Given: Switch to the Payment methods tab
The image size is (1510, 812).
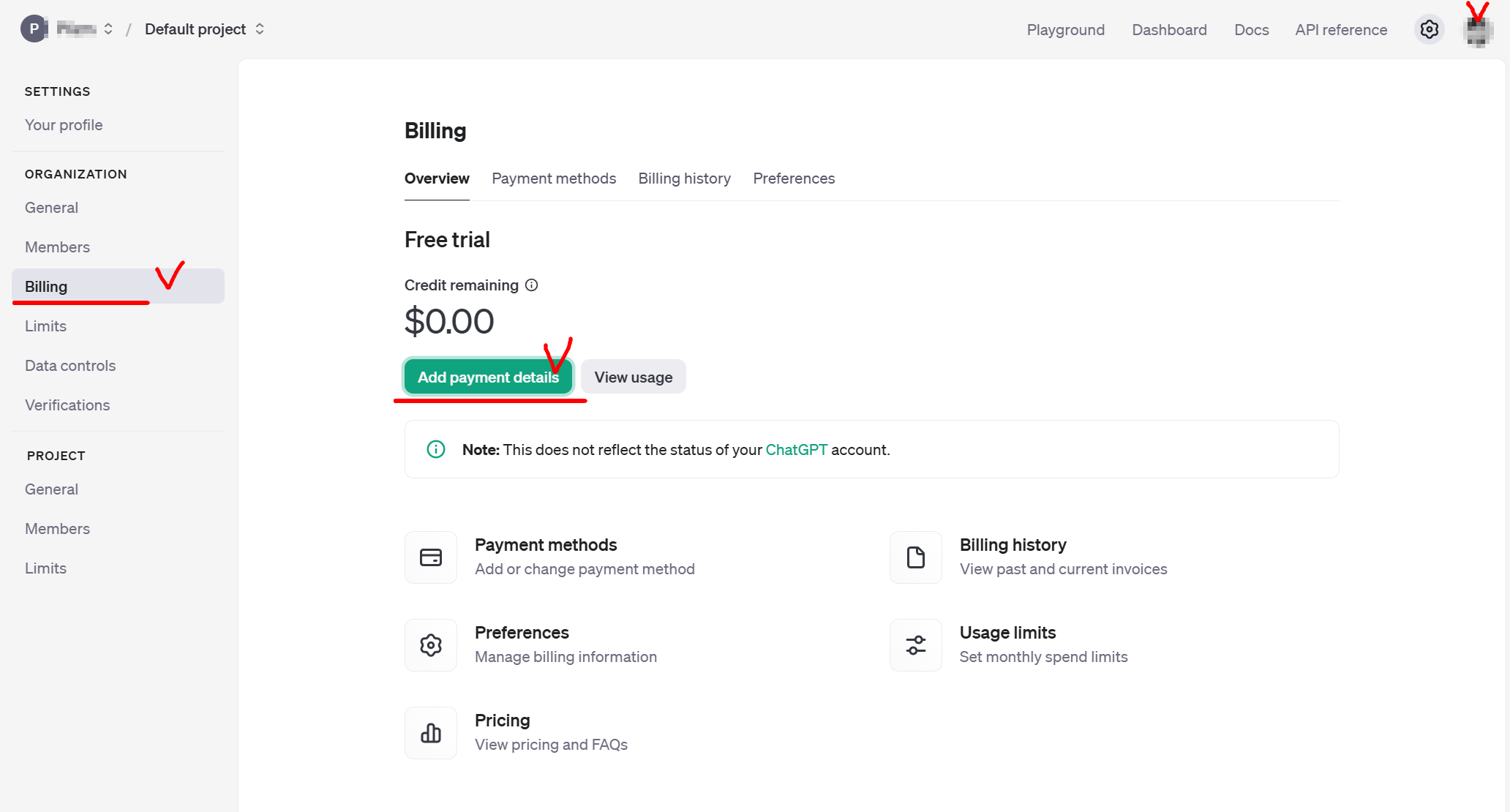Looking at the screenshot, I should coord(554,178).
